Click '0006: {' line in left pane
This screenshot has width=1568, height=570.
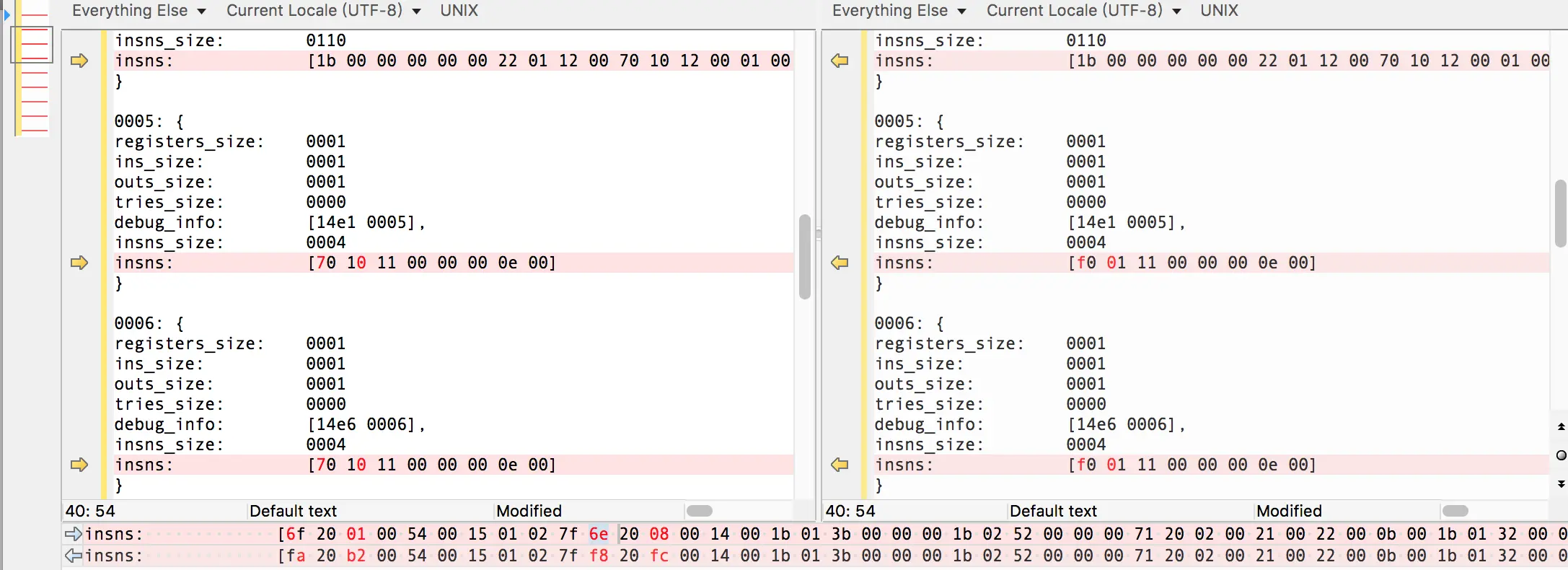tap(149, 323)
